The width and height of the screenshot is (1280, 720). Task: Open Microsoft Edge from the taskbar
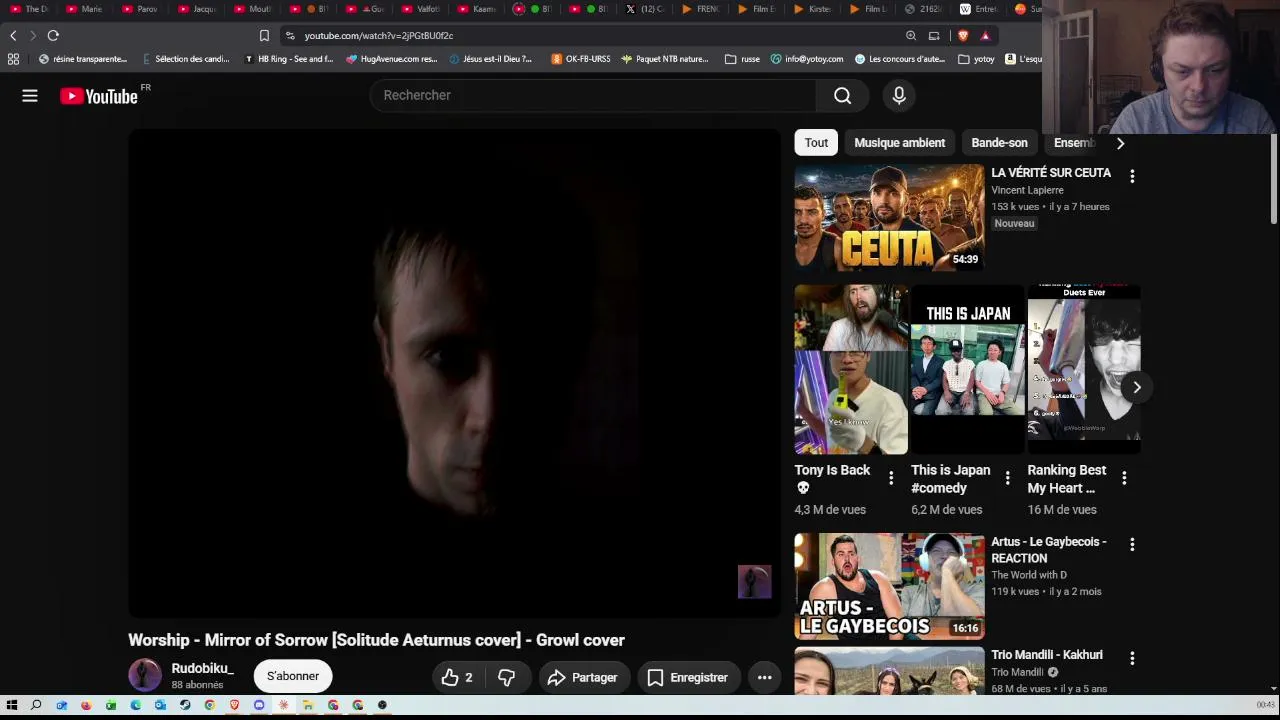pyautogui.click(x=136, y=705)
